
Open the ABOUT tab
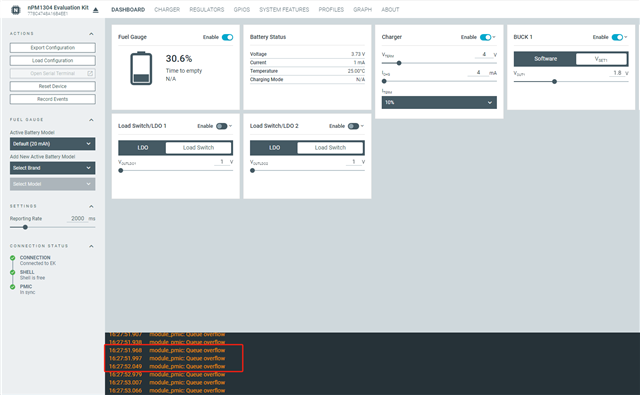coord(390,9)
